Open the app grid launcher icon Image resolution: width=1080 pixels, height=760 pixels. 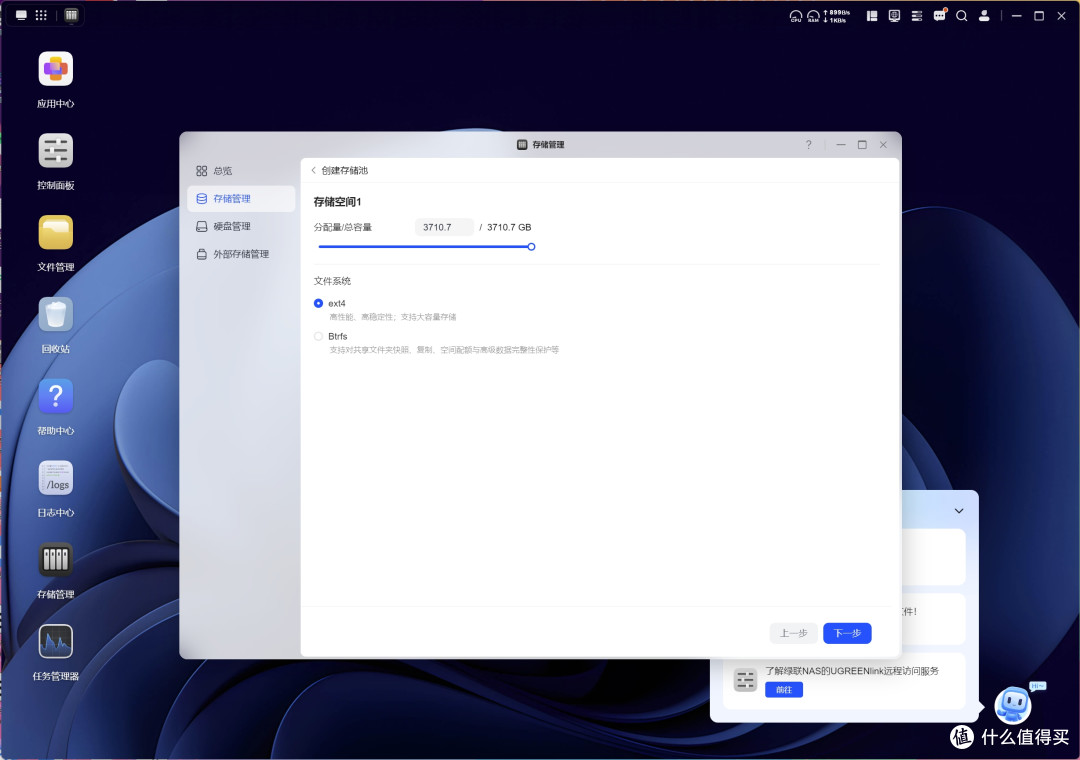(41, 15)
